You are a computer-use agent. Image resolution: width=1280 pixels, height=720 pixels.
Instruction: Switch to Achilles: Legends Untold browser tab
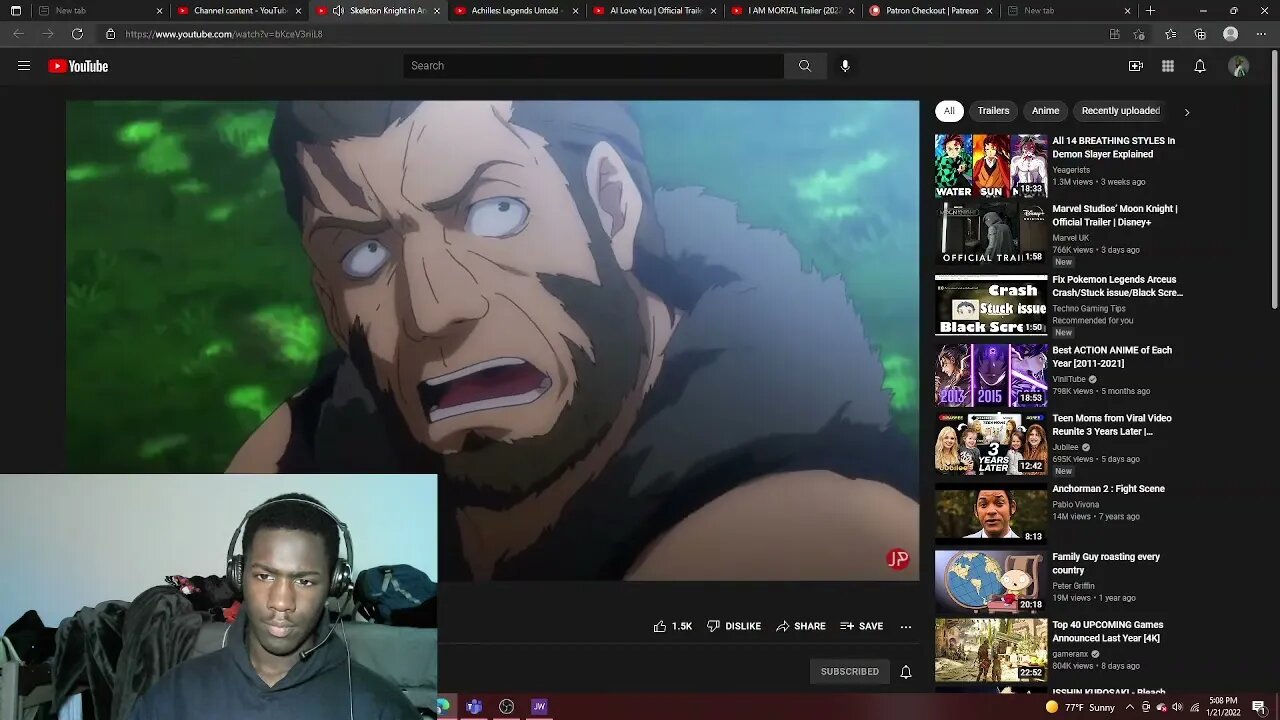516,11
